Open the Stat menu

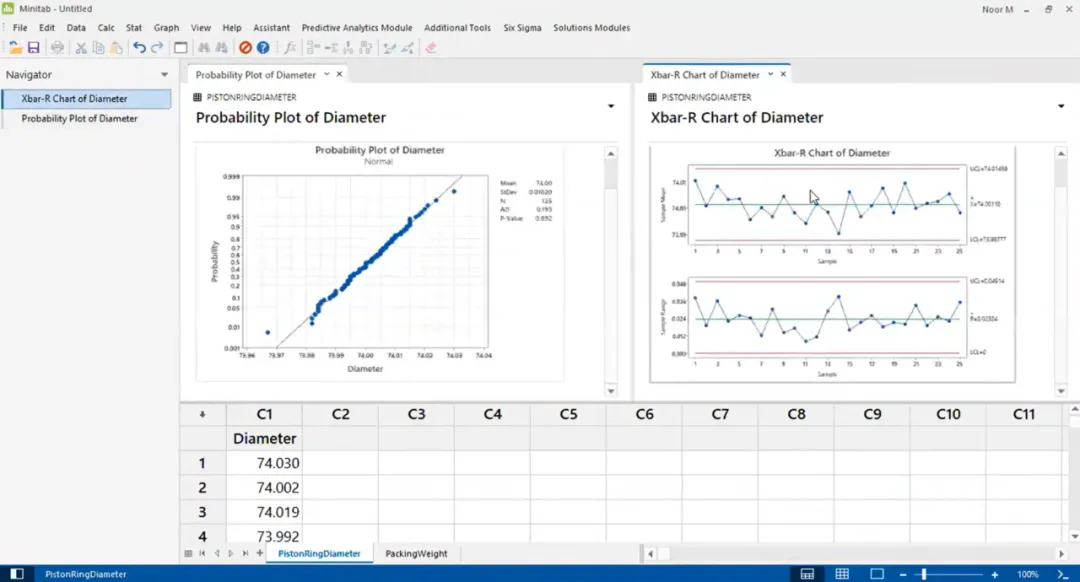(x=134, y=28)
